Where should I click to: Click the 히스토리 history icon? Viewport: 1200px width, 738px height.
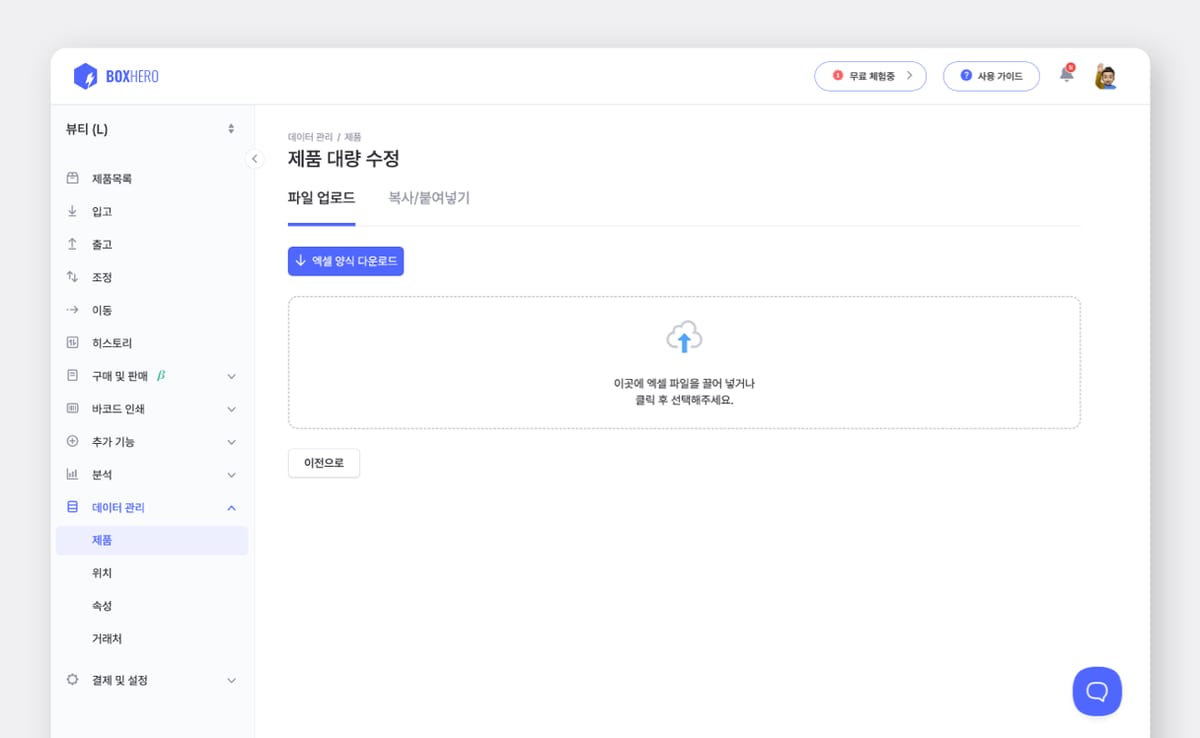(71, 342)
